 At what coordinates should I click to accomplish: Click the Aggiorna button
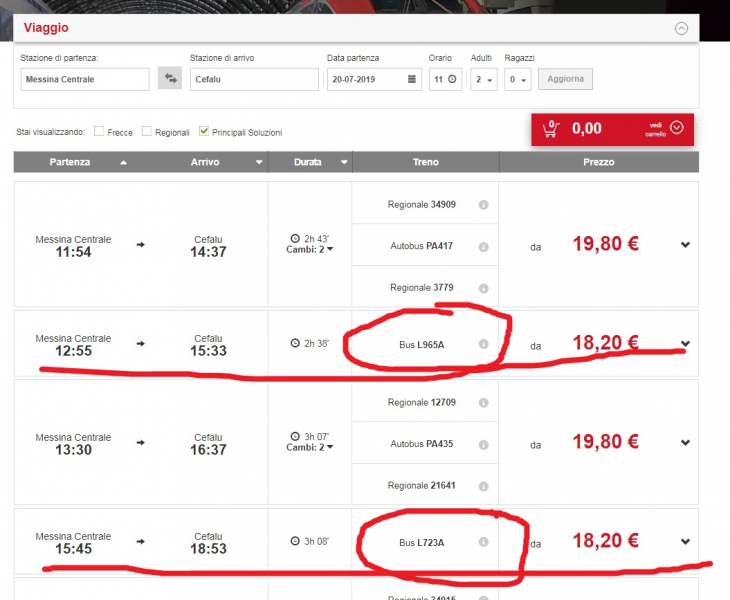tap(565, 79)
